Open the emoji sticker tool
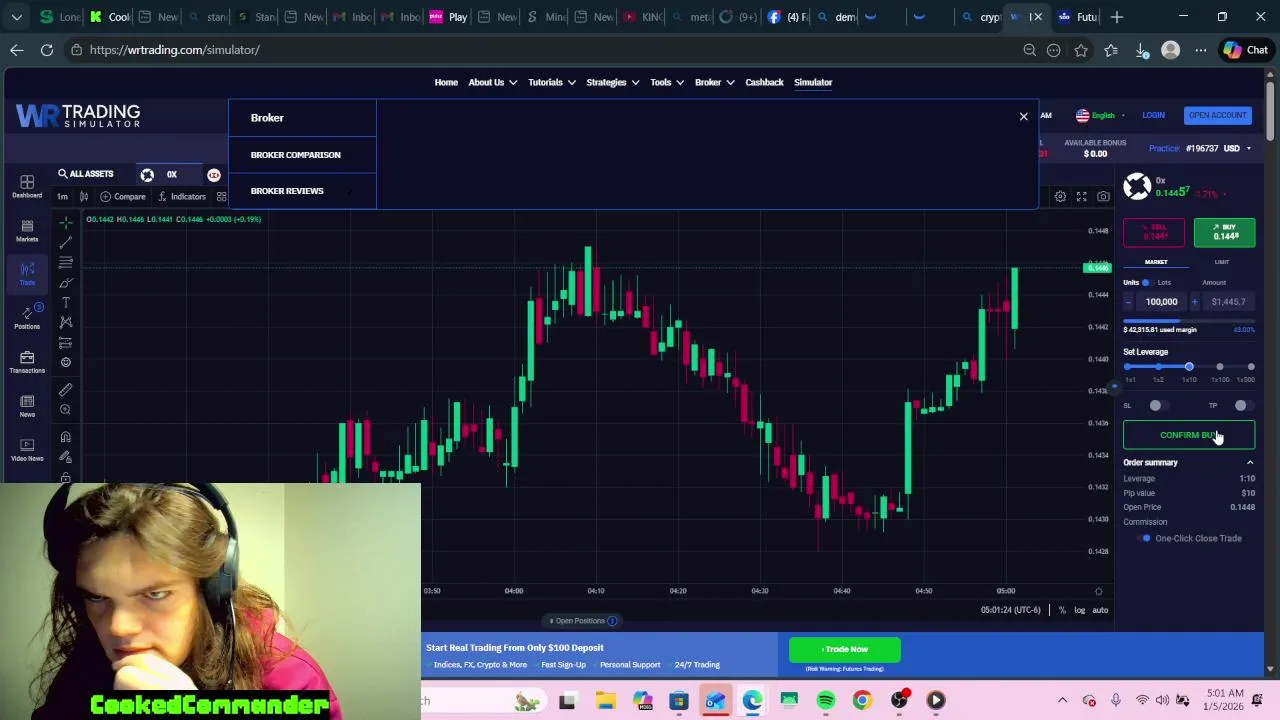This screenshot has height=720, width=1280. click(65, 362)
